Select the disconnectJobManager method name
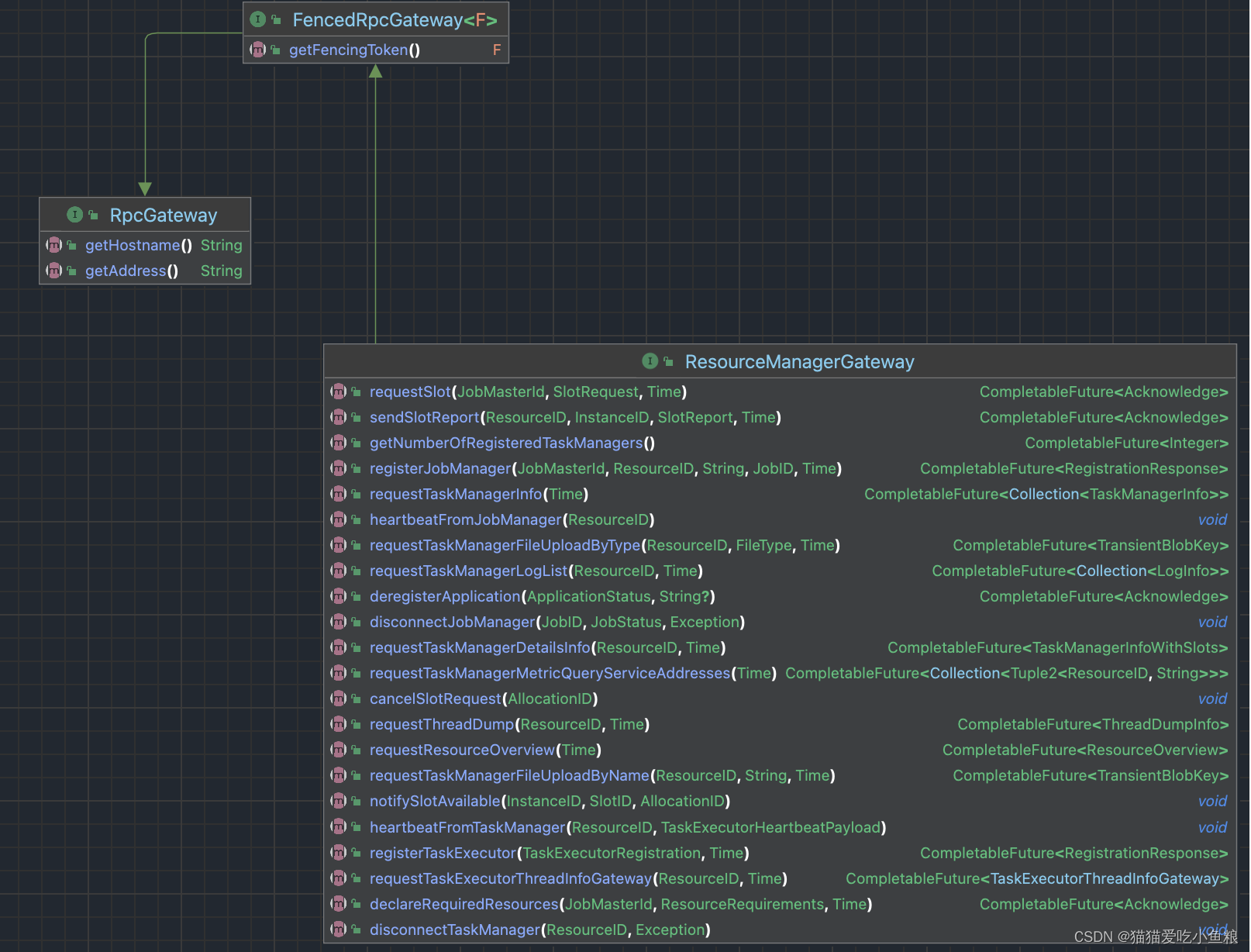The height and width of the screenshot is (952, 1251). 453,623
